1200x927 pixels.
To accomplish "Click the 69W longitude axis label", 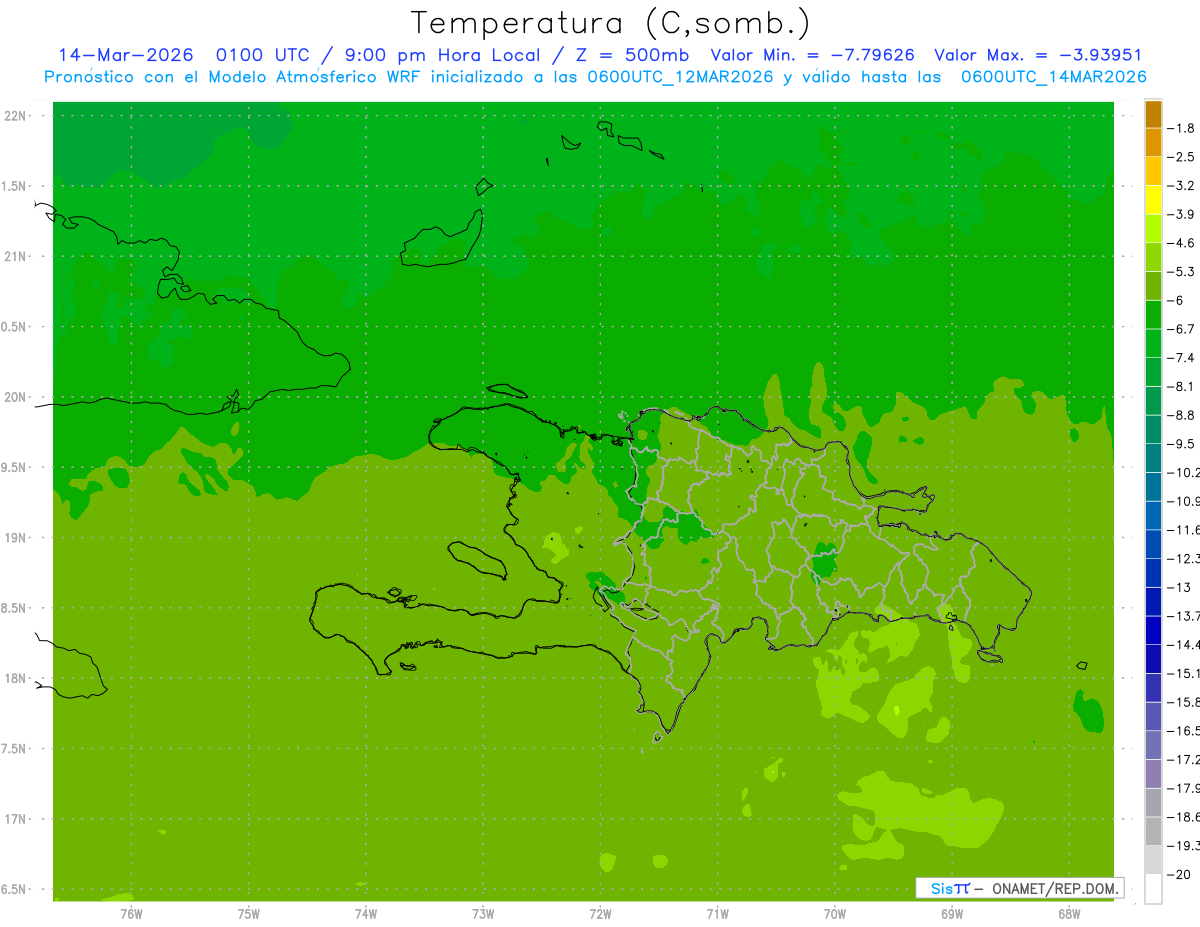I will tap(952, 914).
